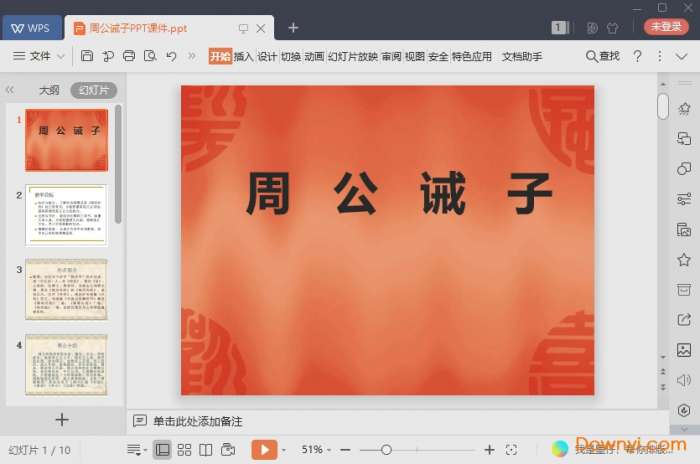Collapse the slide panel double-arrow
Viewport: 700px width, 464px height.
(x=10, y=90)
